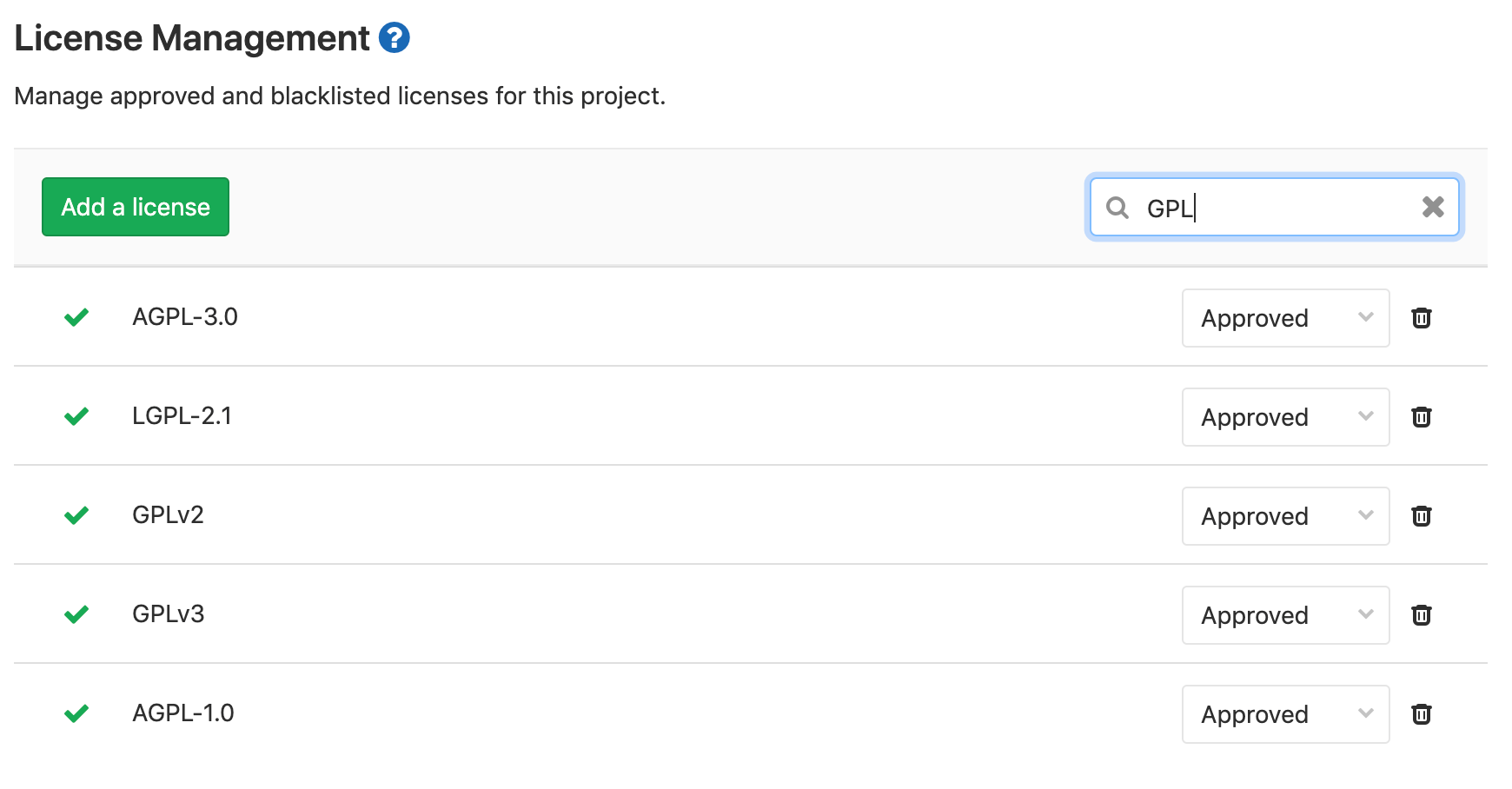Expand the GPLv2 approval status dropdown
The width and height of the screenshot is (1512, 789).
click(x=1285, y=516)
